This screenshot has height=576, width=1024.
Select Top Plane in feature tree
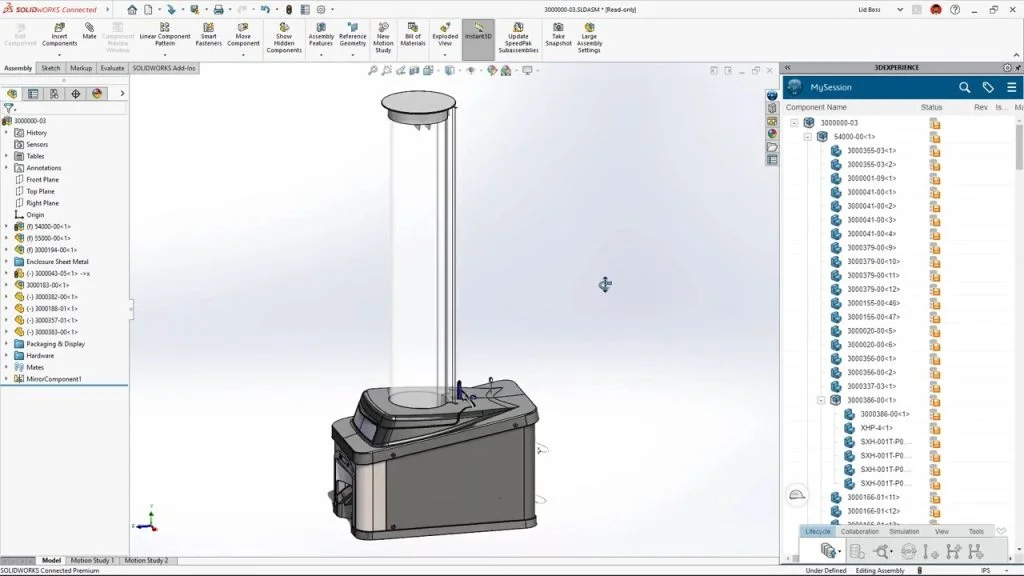click(x=40, y=191)
